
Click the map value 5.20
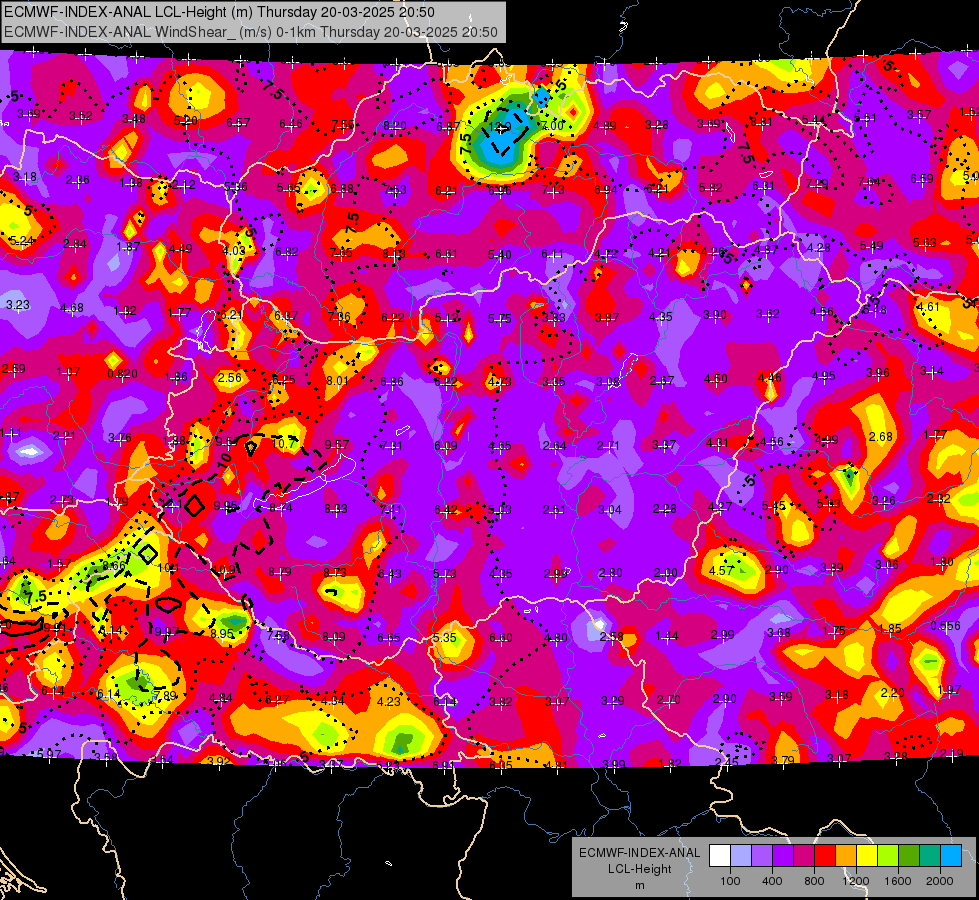[185, 121]
